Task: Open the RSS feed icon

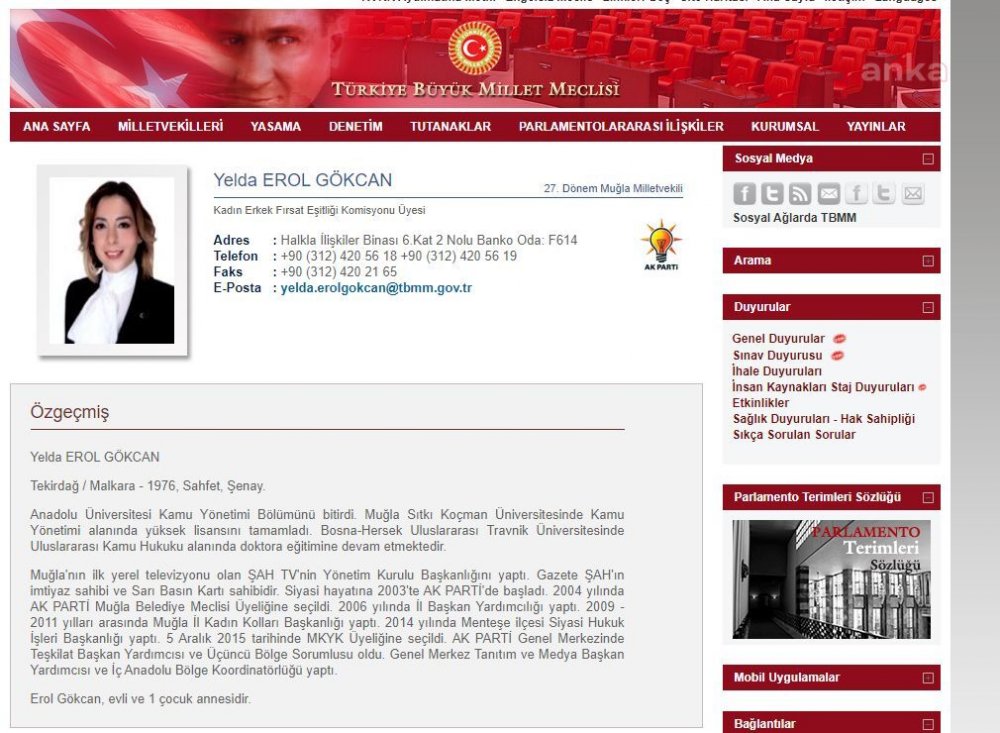Action: tap(800, 194)
